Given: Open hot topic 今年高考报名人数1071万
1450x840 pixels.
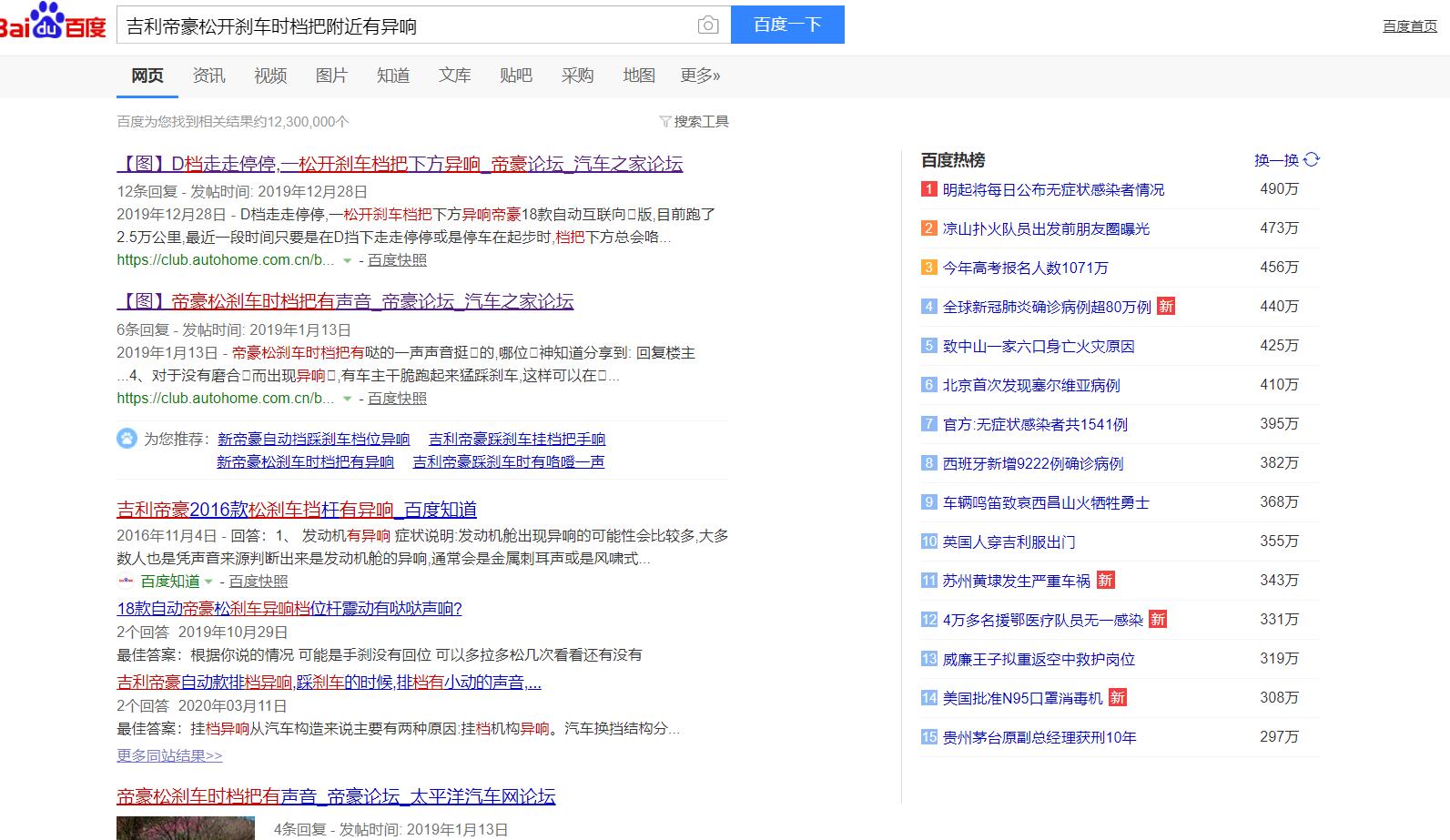Looking at the screenshot, I should [x=1025, y=268].
